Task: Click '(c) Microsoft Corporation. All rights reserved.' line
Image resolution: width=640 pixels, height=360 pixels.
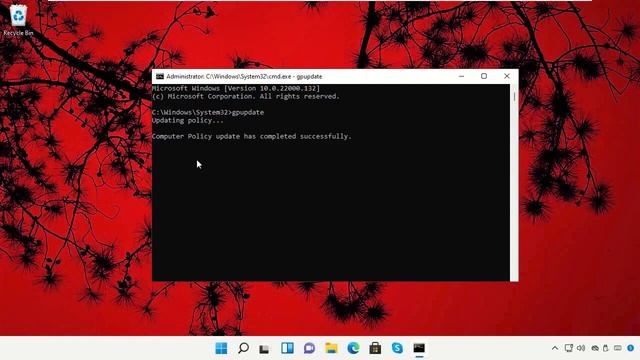Action: pos(245,96)
